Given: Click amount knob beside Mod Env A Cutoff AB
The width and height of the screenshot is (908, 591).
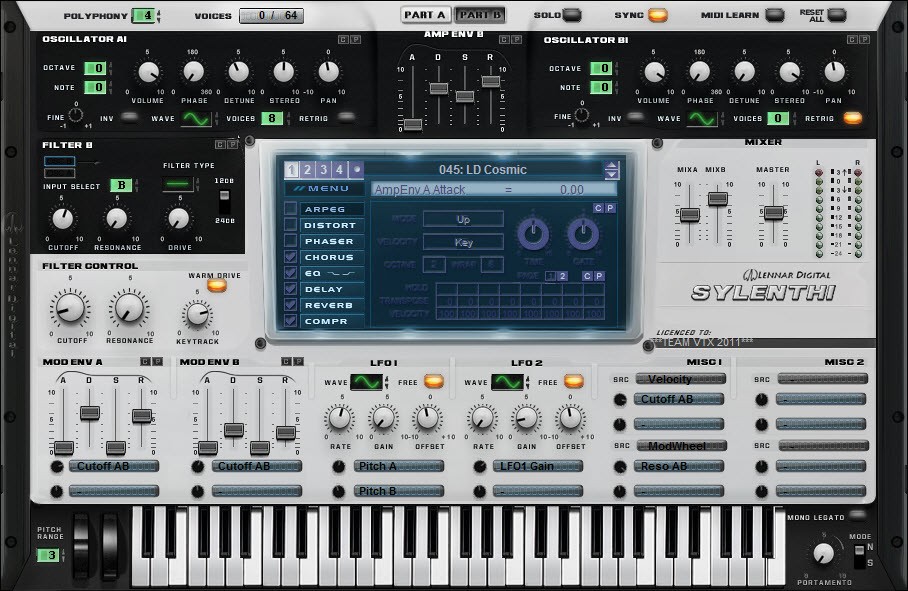Looking at the screenshot, I should coord(57,467).
